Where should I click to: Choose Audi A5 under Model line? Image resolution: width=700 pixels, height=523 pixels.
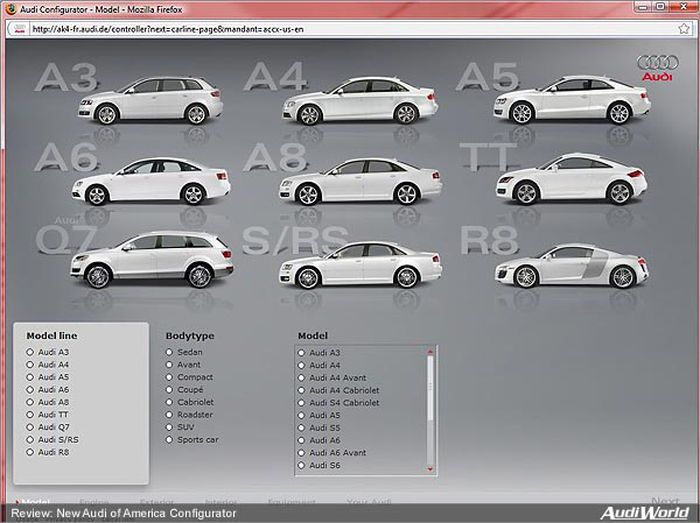click(x=47, y=377)
